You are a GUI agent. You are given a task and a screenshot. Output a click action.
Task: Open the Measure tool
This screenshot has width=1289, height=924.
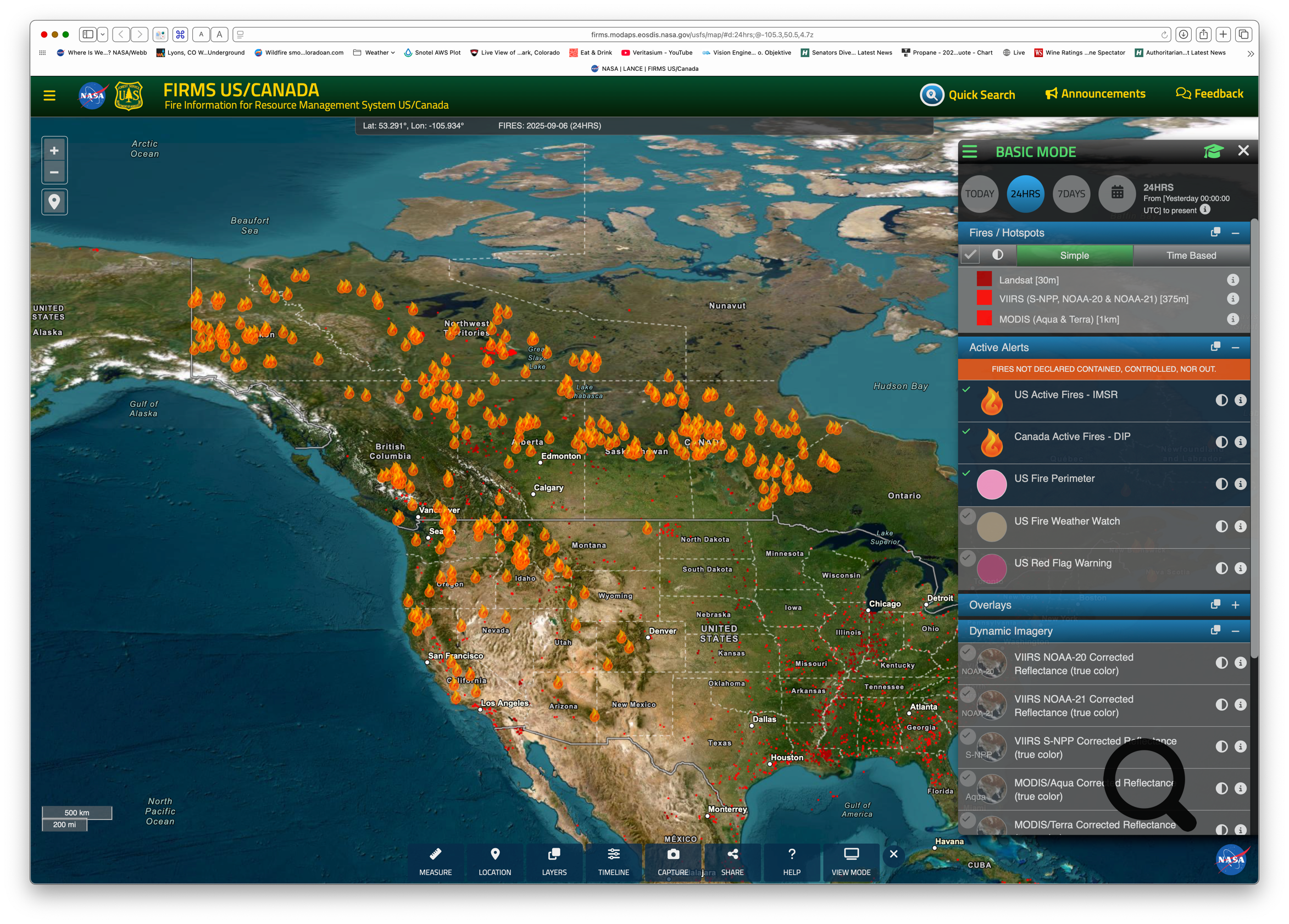coord(435,861)
